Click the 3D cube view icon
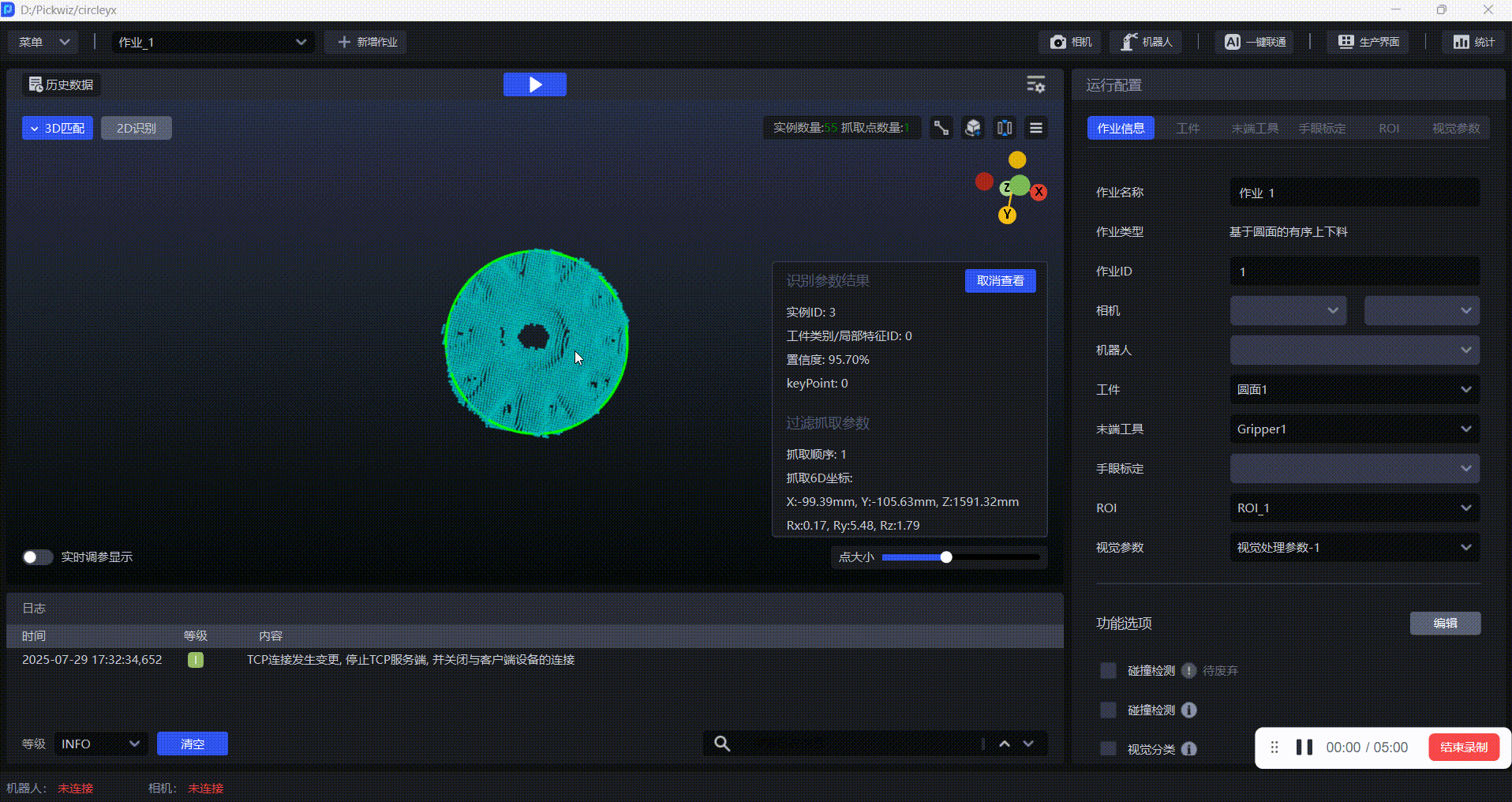 tap(973, 128)
